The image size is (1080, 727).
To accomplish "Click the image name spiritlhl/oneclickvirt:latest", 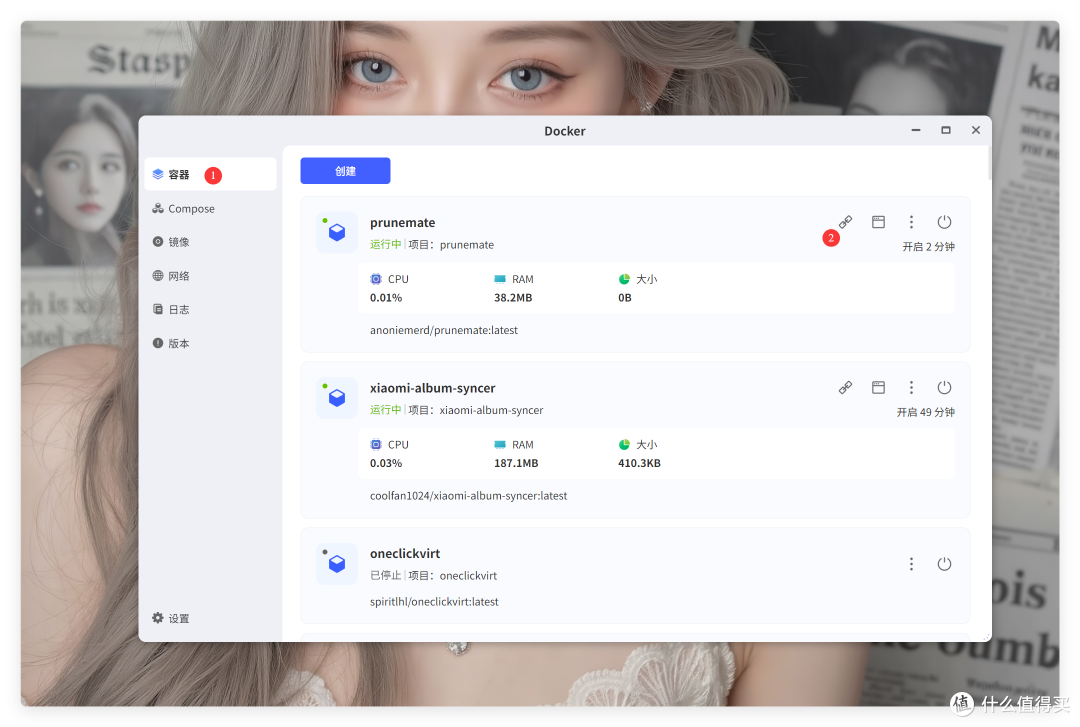I will click(x=434, y=602).
